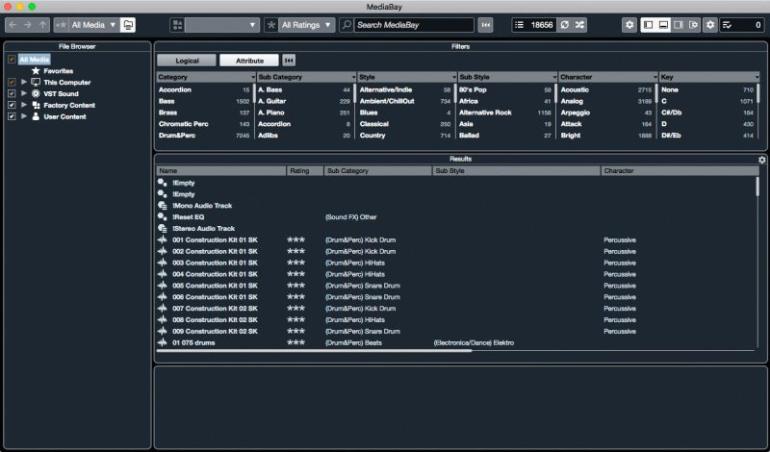Toggle the User Content checkbox
Screen dimensions: 770x452
click(x=12, y=116)
